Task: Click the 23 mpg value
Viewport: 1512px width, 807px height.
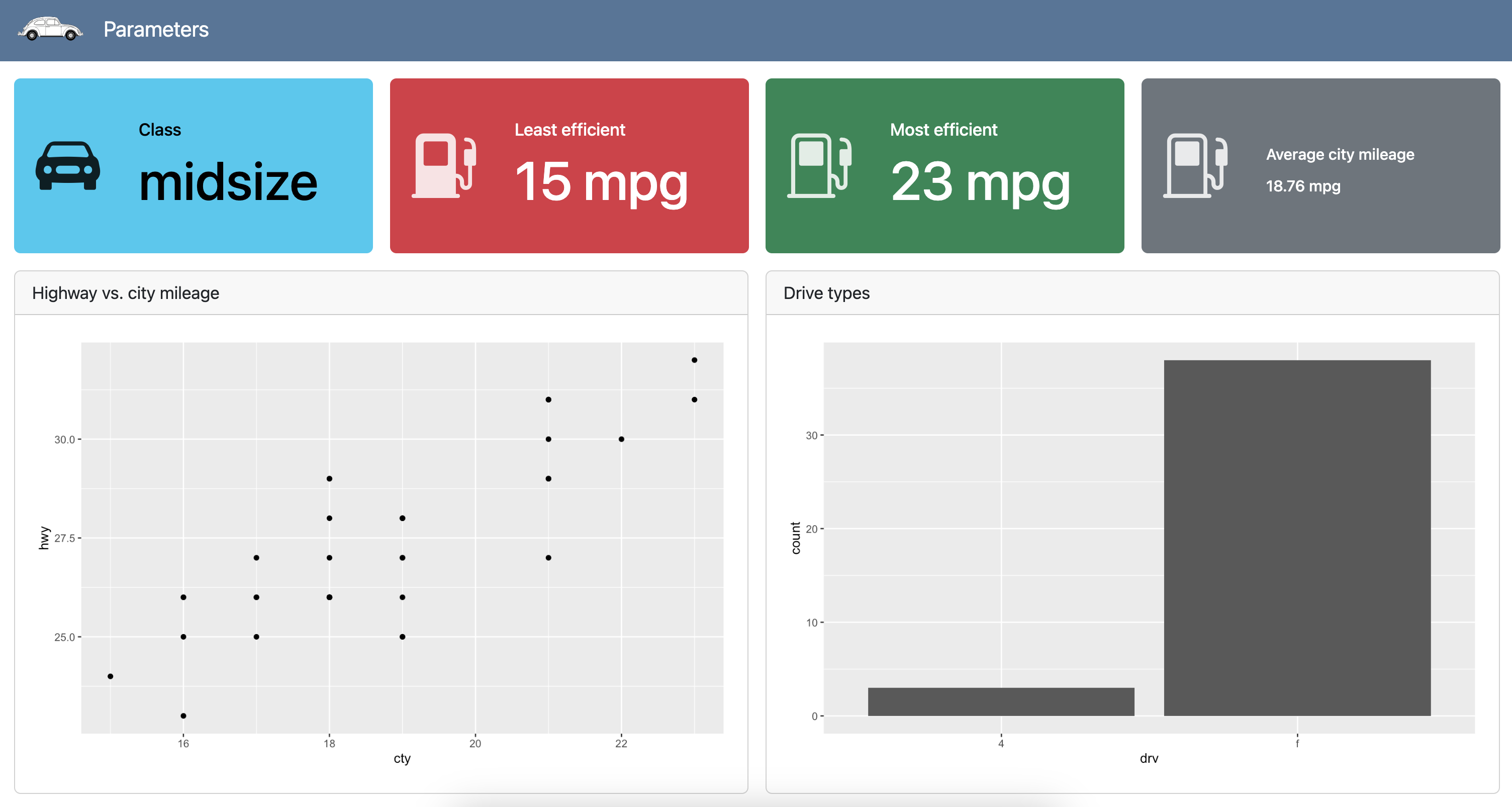Action: pyautogui.click(x=980, y=182)
